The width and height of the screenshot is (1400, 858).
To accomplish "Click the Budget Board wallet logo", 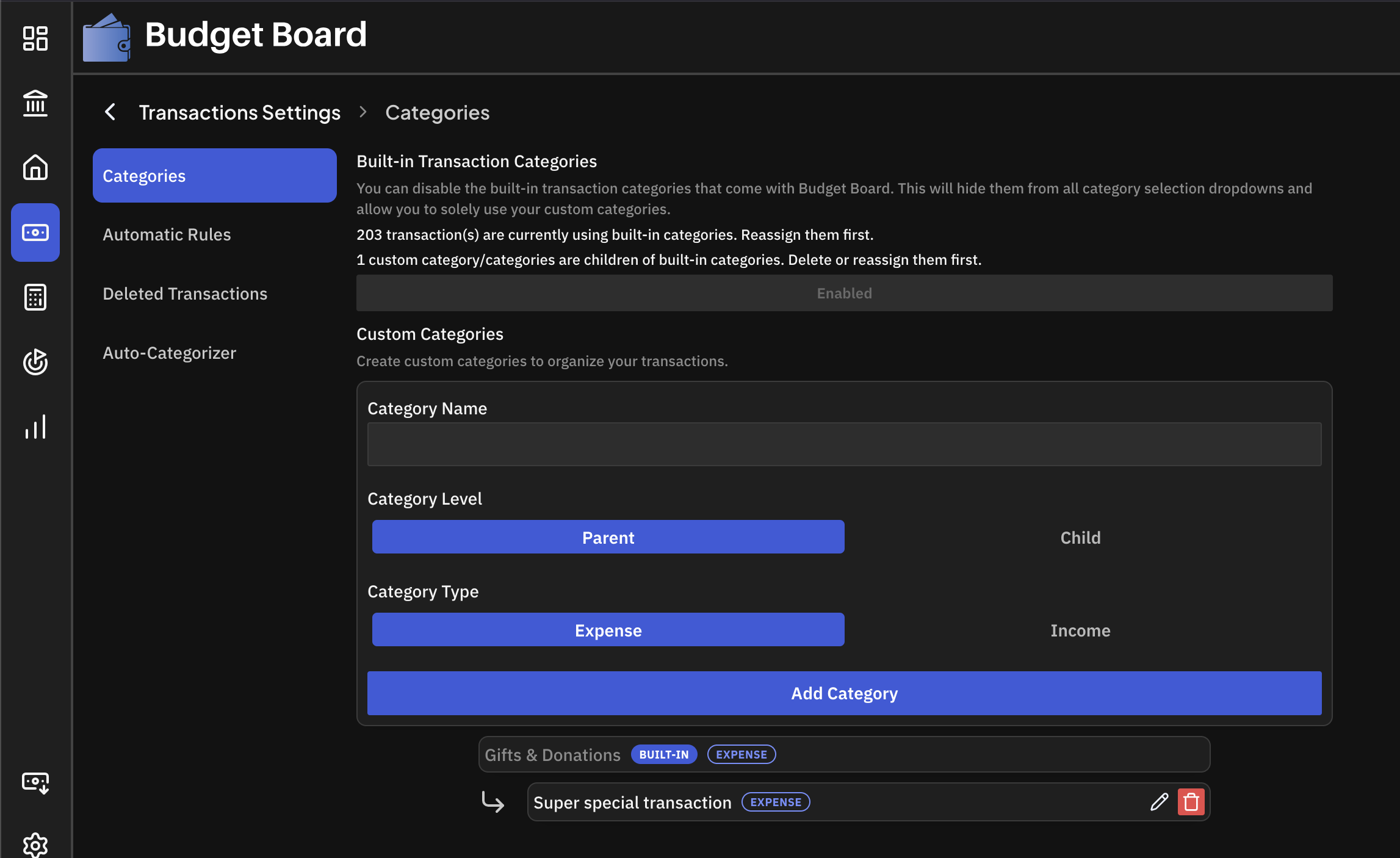I will click(x=107, y=37).
